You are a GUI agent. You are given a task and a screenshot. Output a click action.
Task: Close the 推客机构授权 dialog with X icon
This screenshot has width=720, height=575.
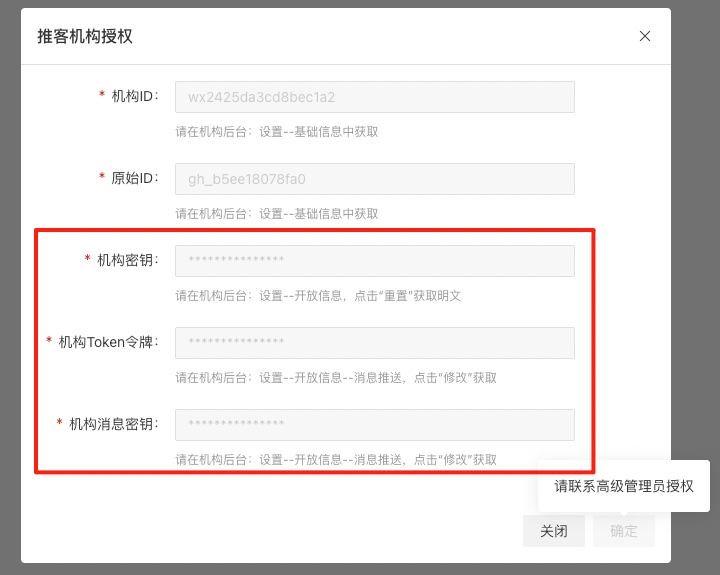645,36
